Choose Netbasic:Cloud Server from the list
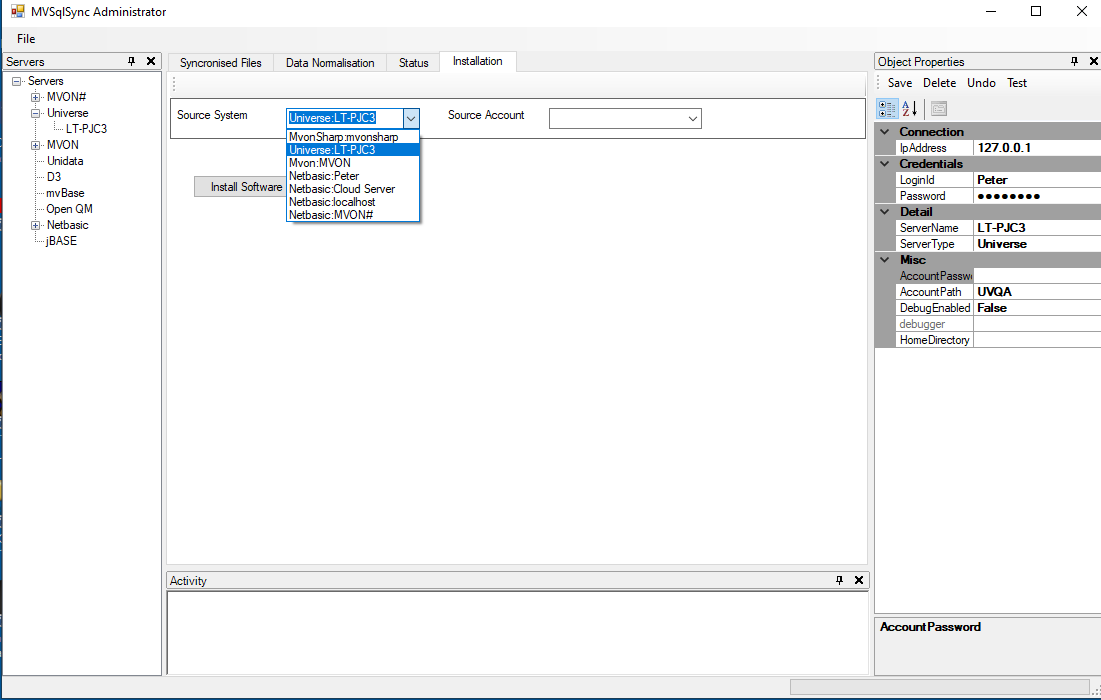The width and height of the screenshot is (1101, 700). (x=353, y=189)
